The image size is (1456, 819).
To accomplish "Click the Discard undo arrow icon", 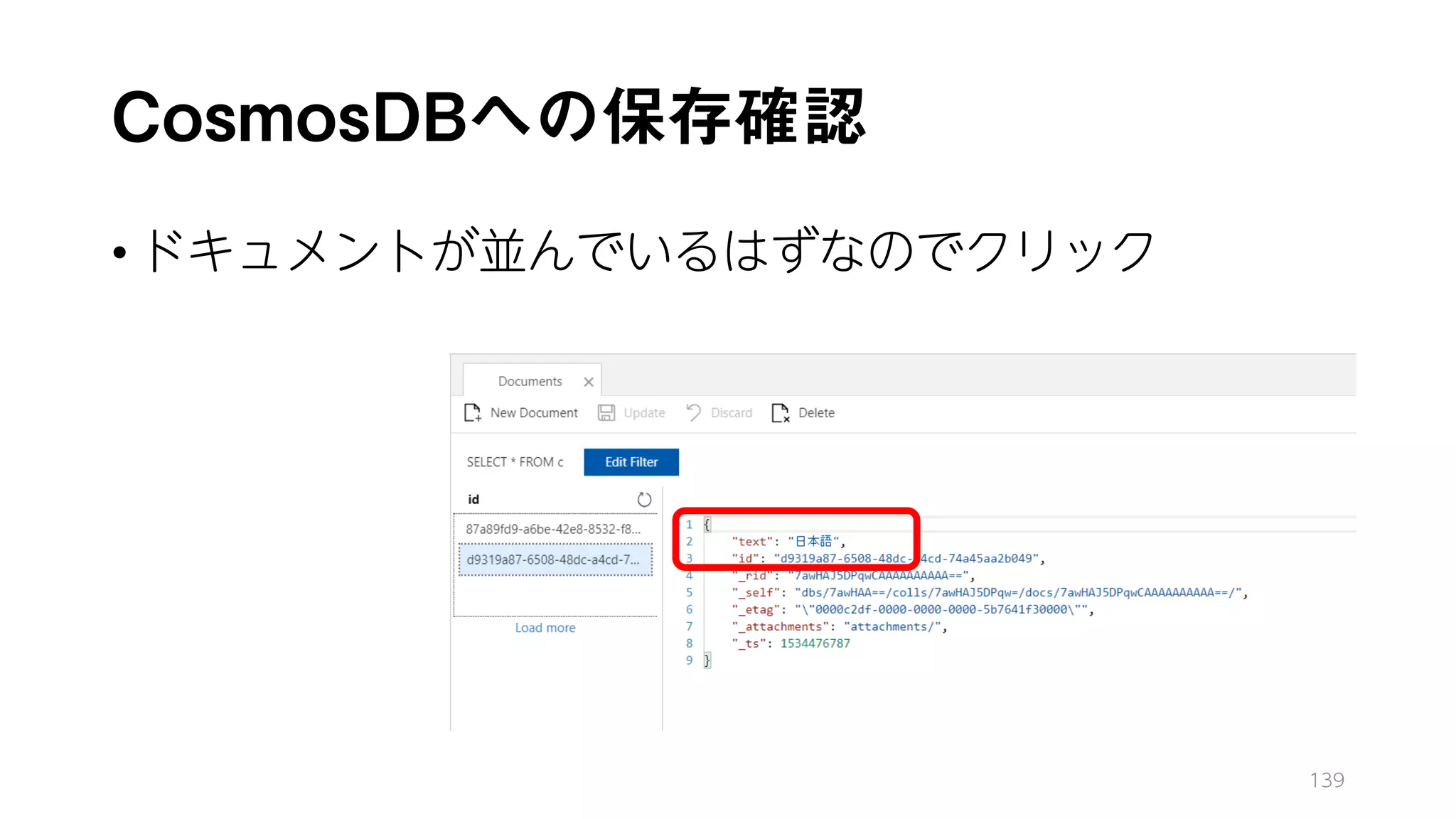I will [x=693, y=413].
